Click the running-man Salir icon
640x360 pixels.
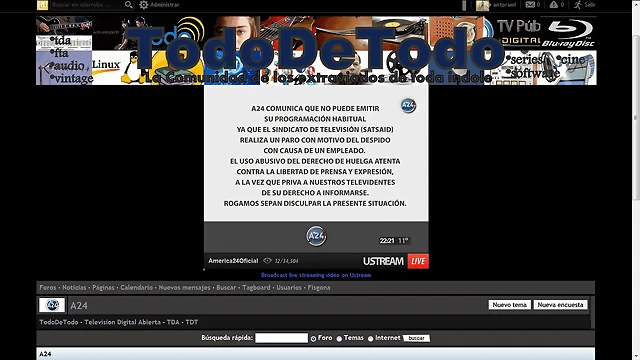click(x=578, y=4)
